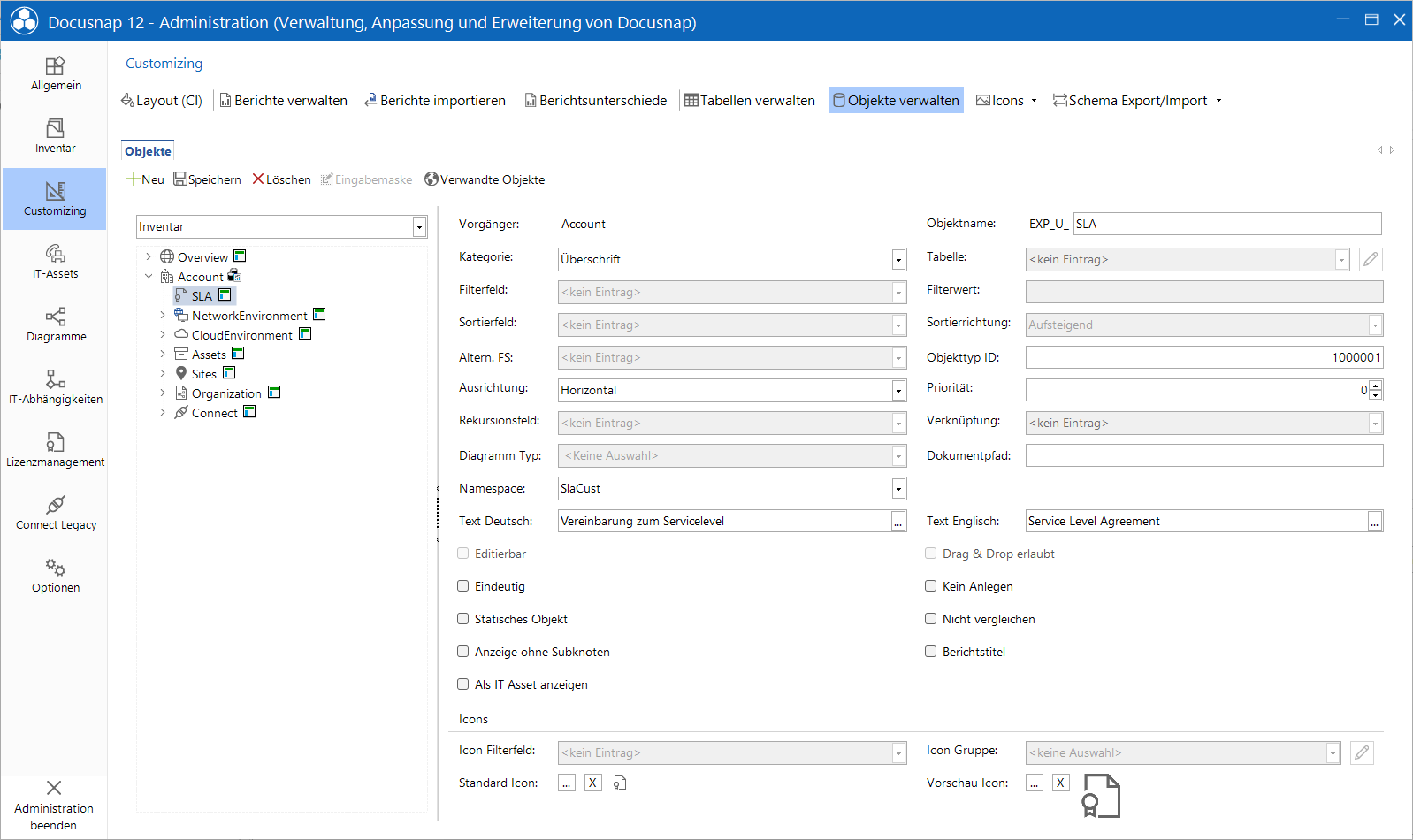Screen dimensions: 1413x840
Task: Click the Vorschau Icon preview image
Action: point(1102,796)
